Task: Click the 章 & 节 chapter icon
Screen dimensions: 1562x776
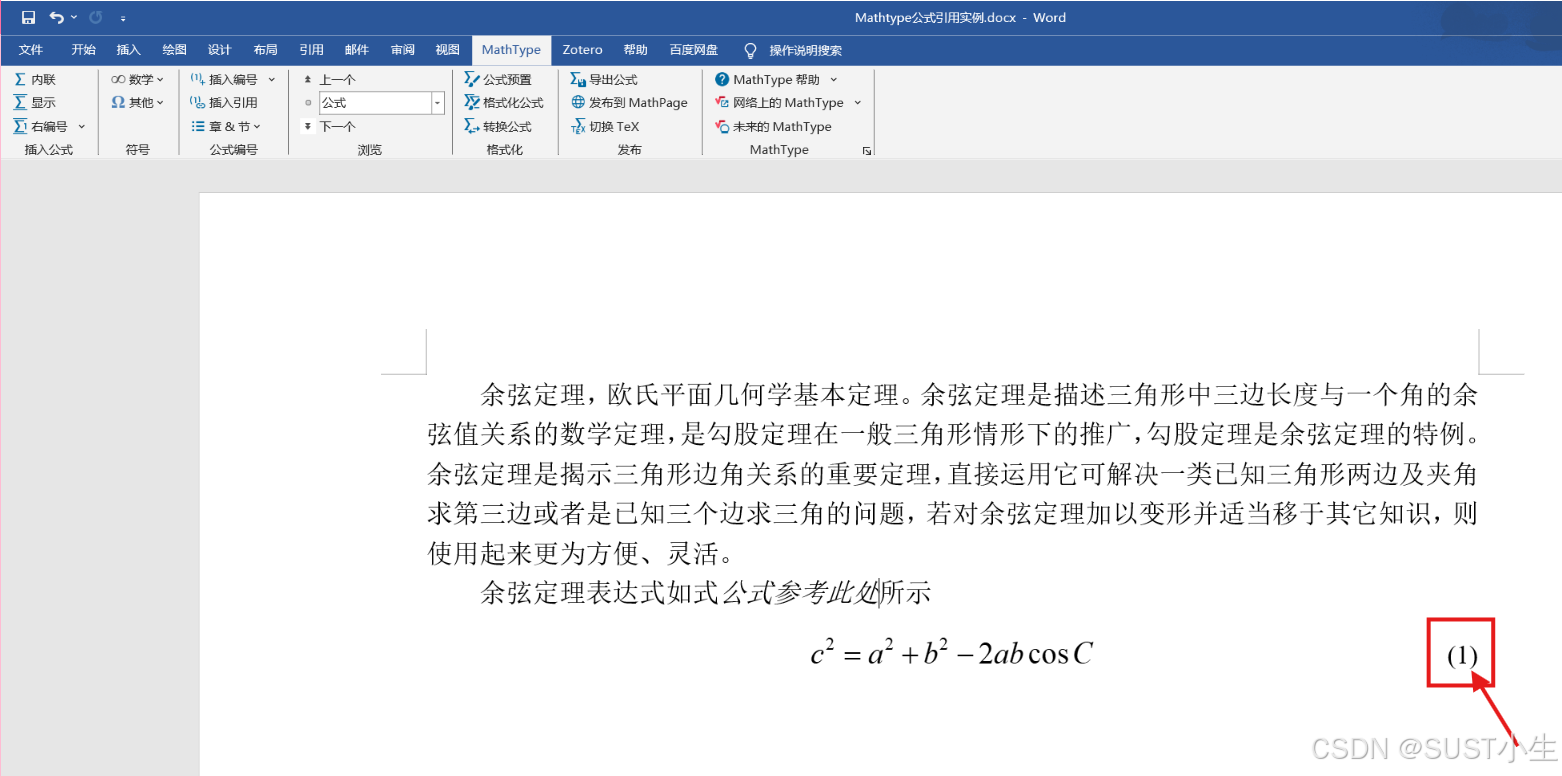Action: pos(228,125)
